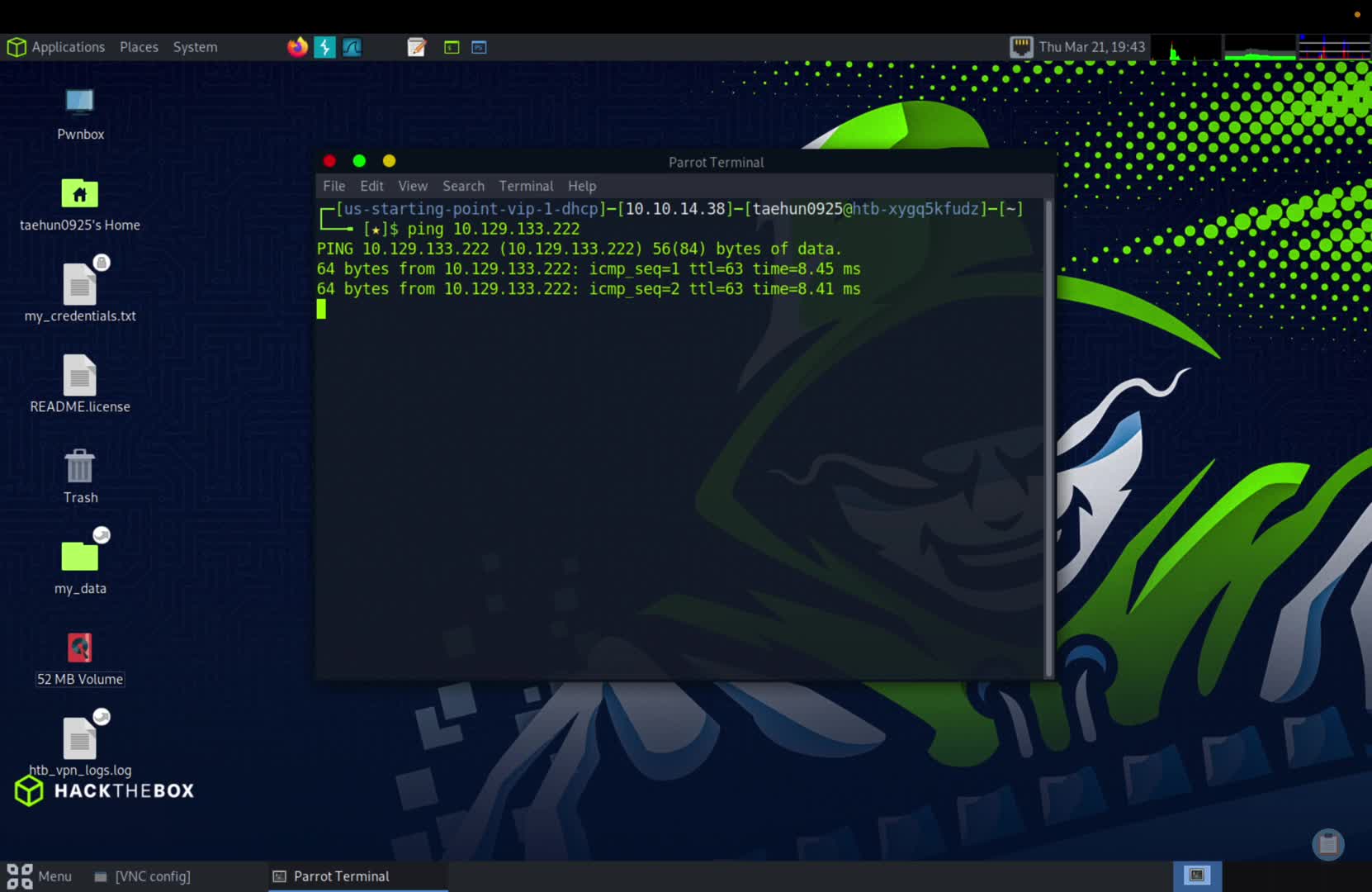Open the terminal Help menu

pyautogui.click(x=582, y=186)
